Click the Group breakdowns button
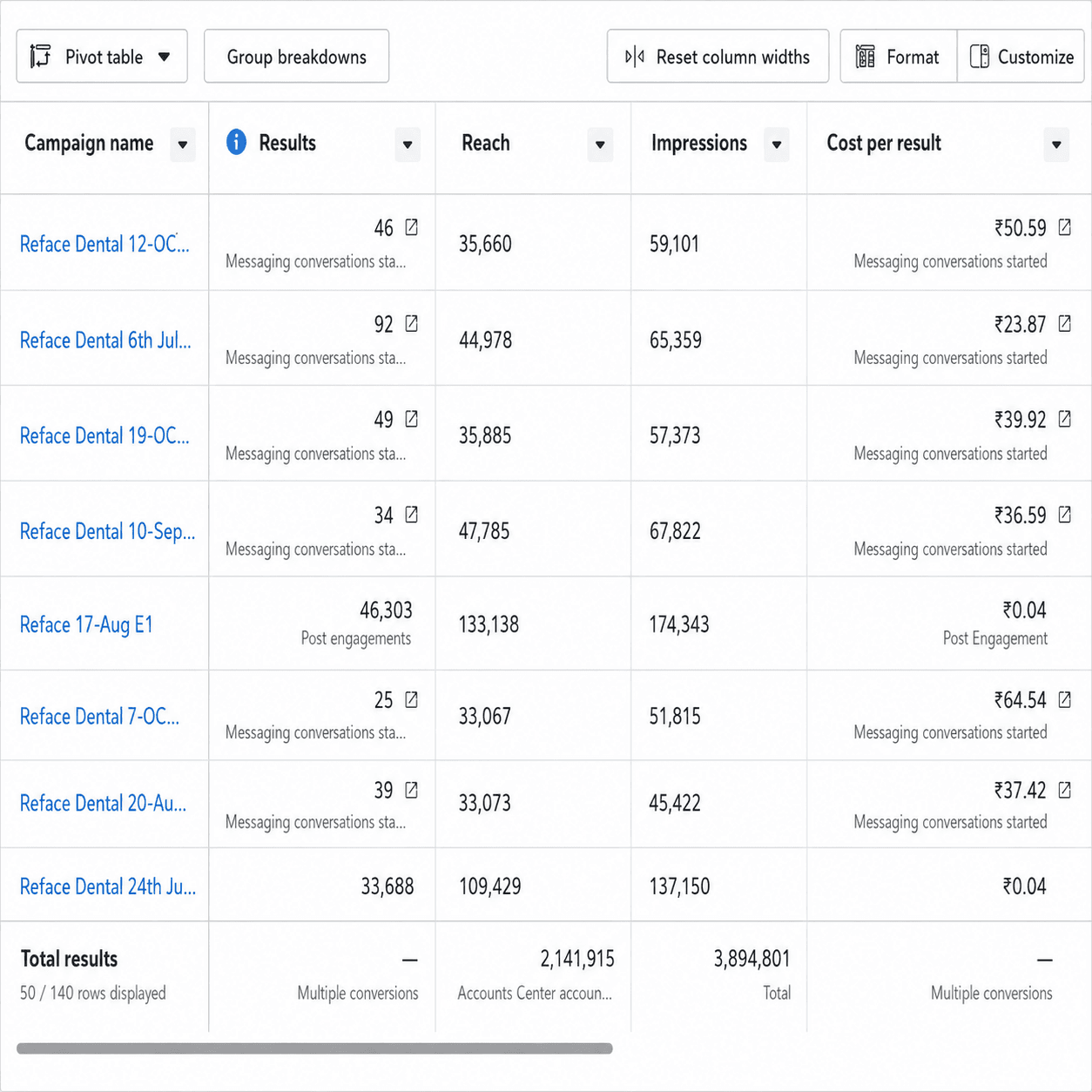Screen dimensions: 1092x1092 click(x=296, y=57)
